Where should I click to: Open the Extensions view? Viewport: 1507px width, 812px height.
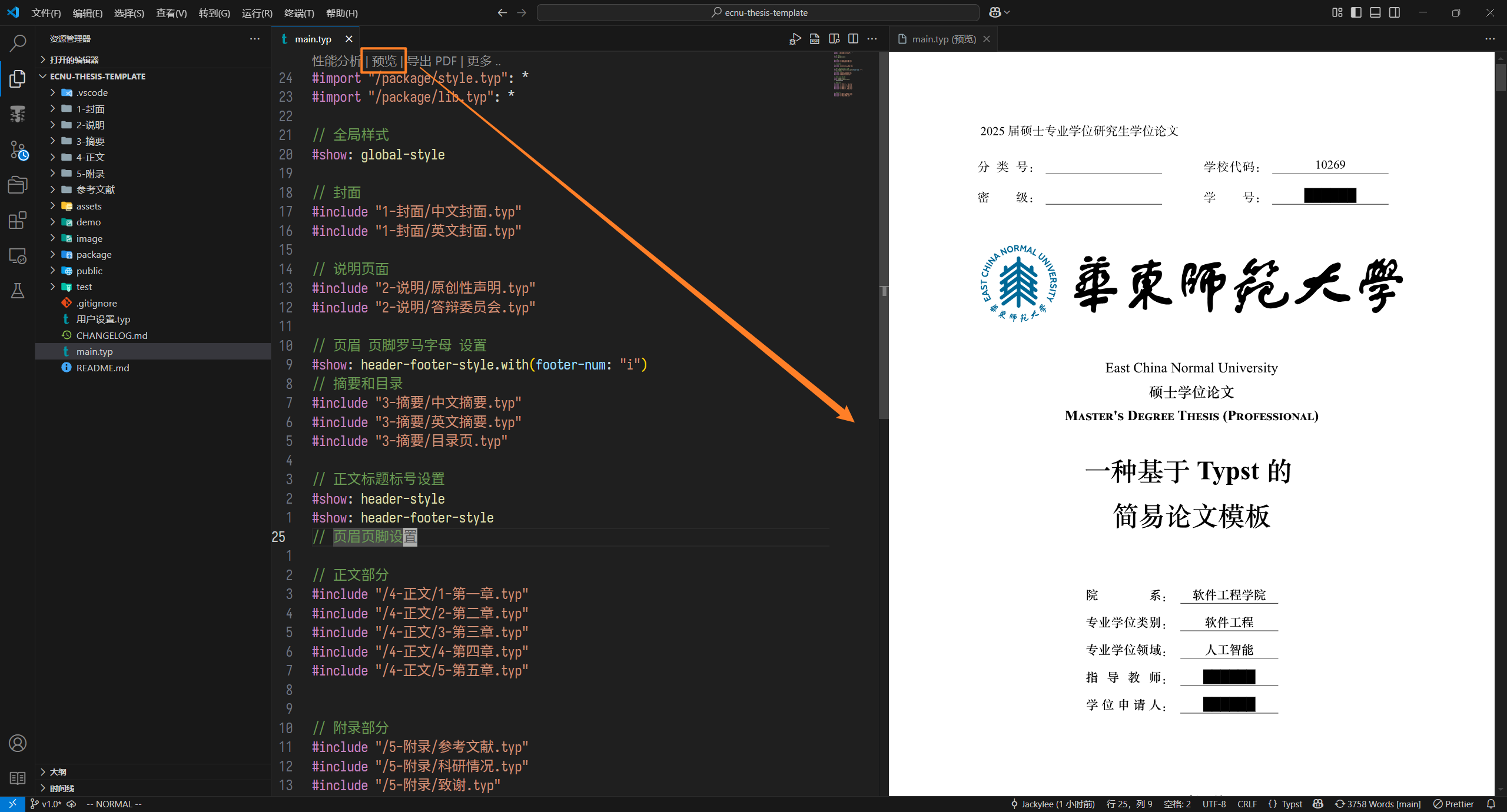click(18, 221)
